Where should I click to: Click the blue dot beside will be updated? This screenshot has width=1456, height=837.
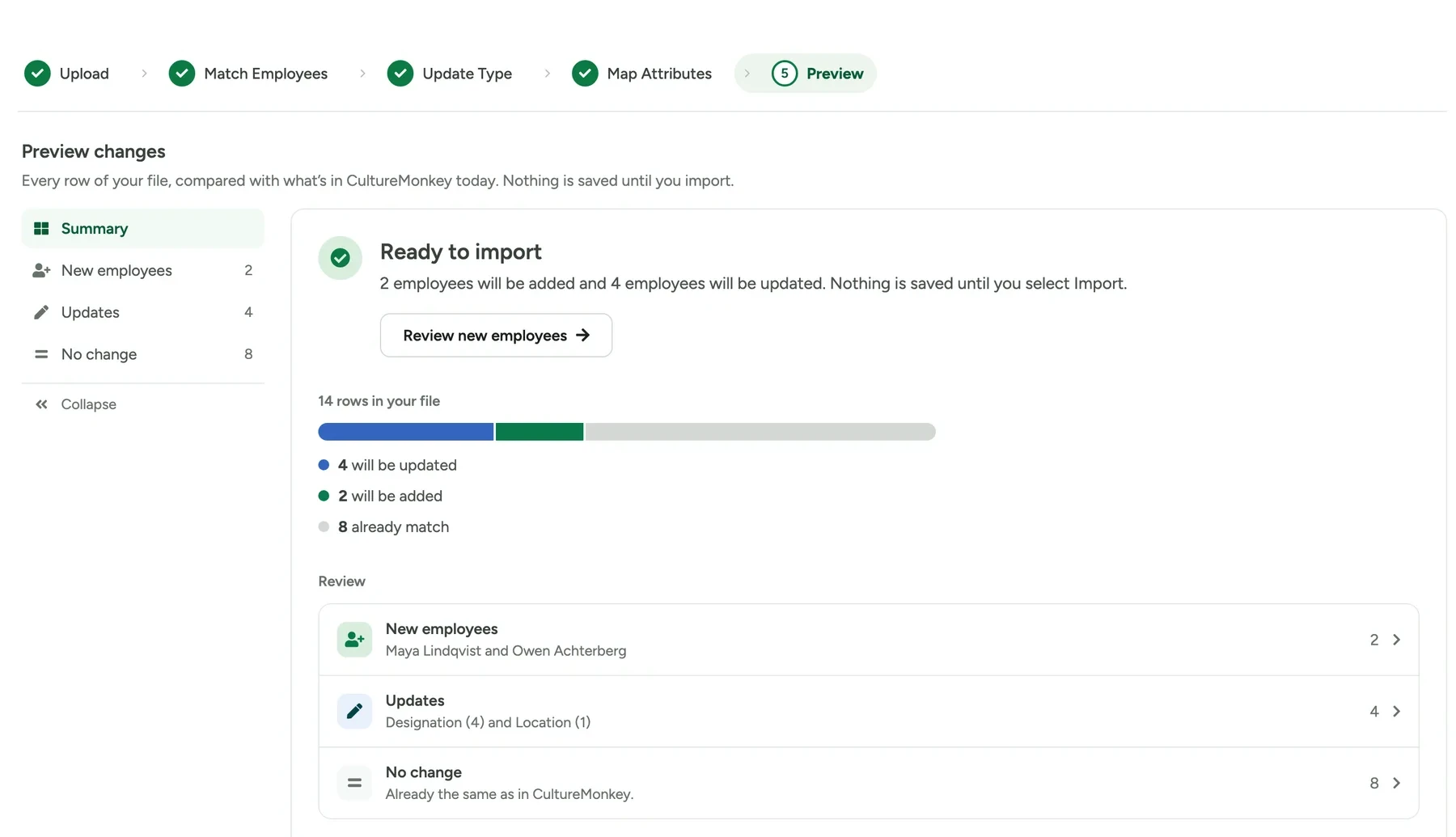(324, 465)
